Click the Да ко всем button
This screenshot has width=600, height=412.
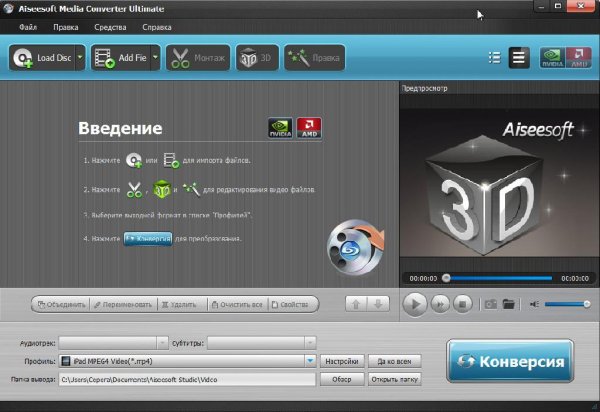(395, 361)
